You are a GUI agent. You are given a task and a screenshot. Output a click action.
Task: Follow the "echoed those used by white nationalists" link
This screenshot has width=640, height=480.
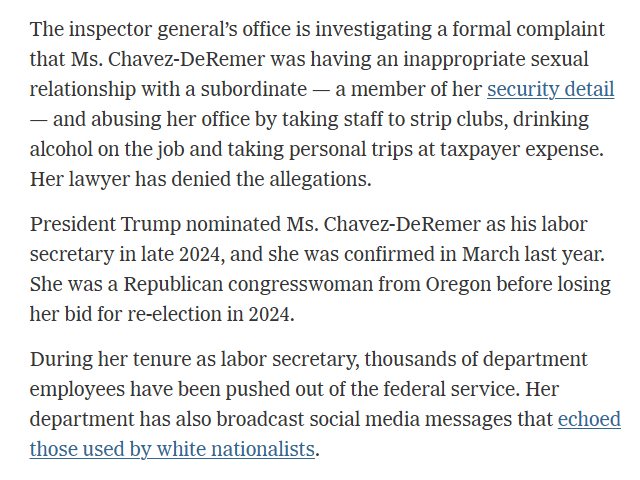click(172, 449)
